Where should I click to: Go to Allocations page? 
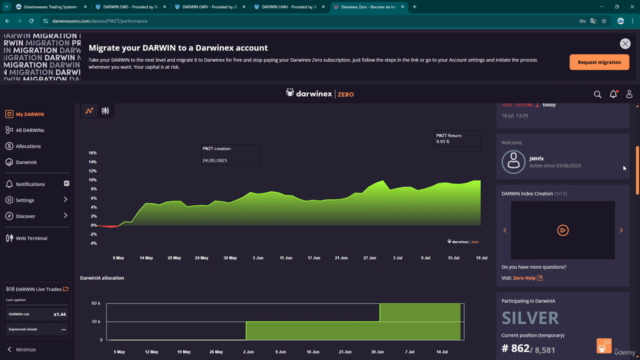click(23, 146)
